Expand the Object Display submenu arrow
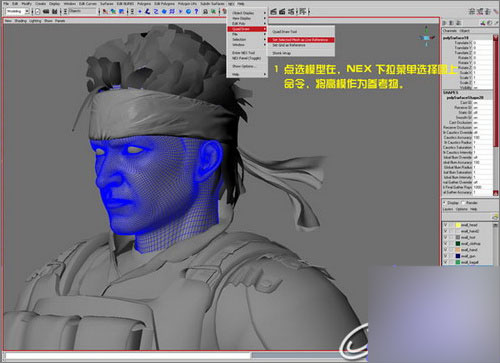 (x=265, y=13)
